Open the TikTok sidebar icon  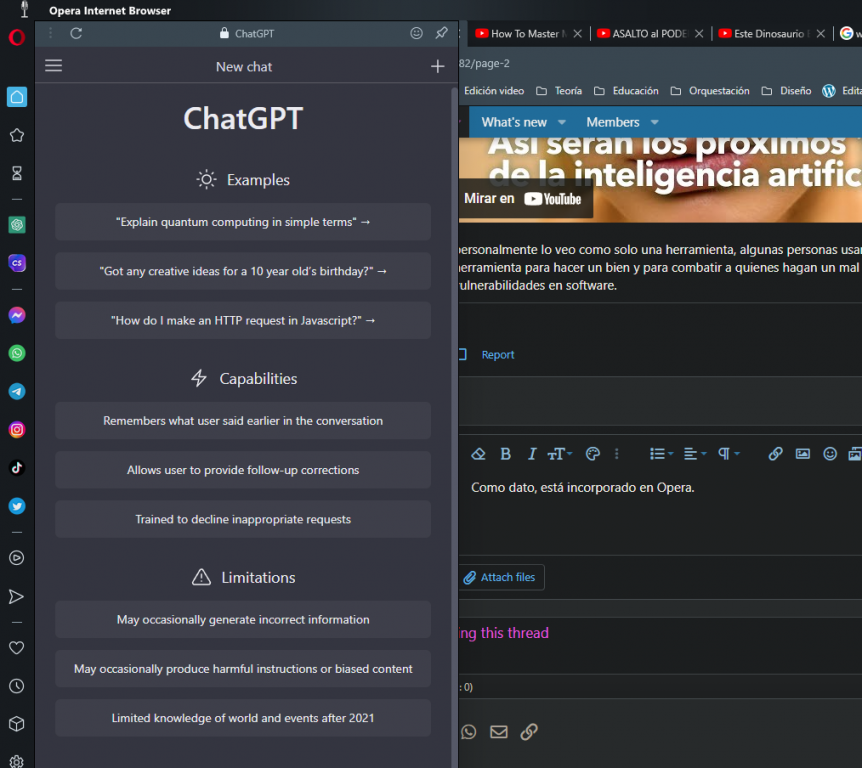pyautogui.click(x=17, y=468)
